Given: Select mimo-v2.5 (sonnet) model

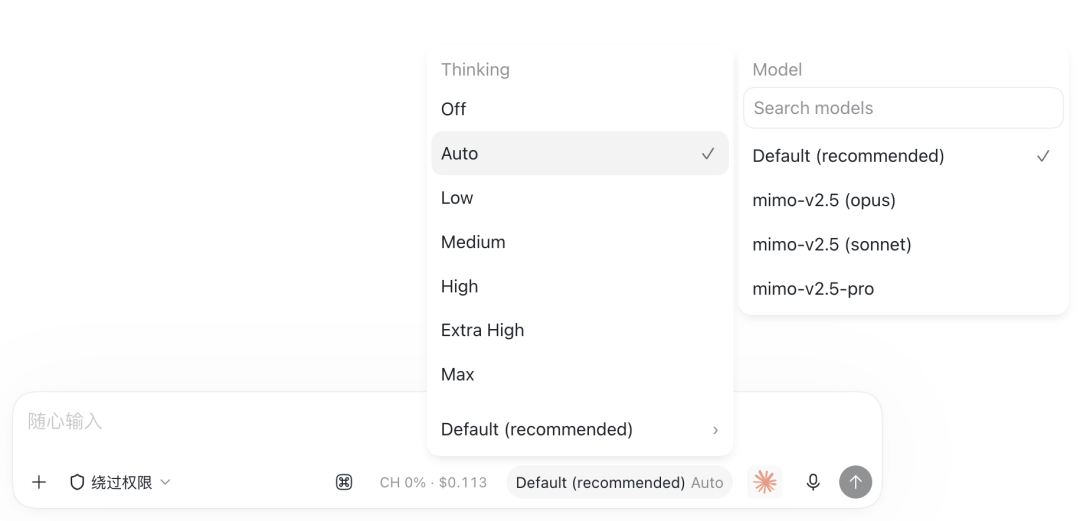Looking at the screenshot, I should click(903, 245).
